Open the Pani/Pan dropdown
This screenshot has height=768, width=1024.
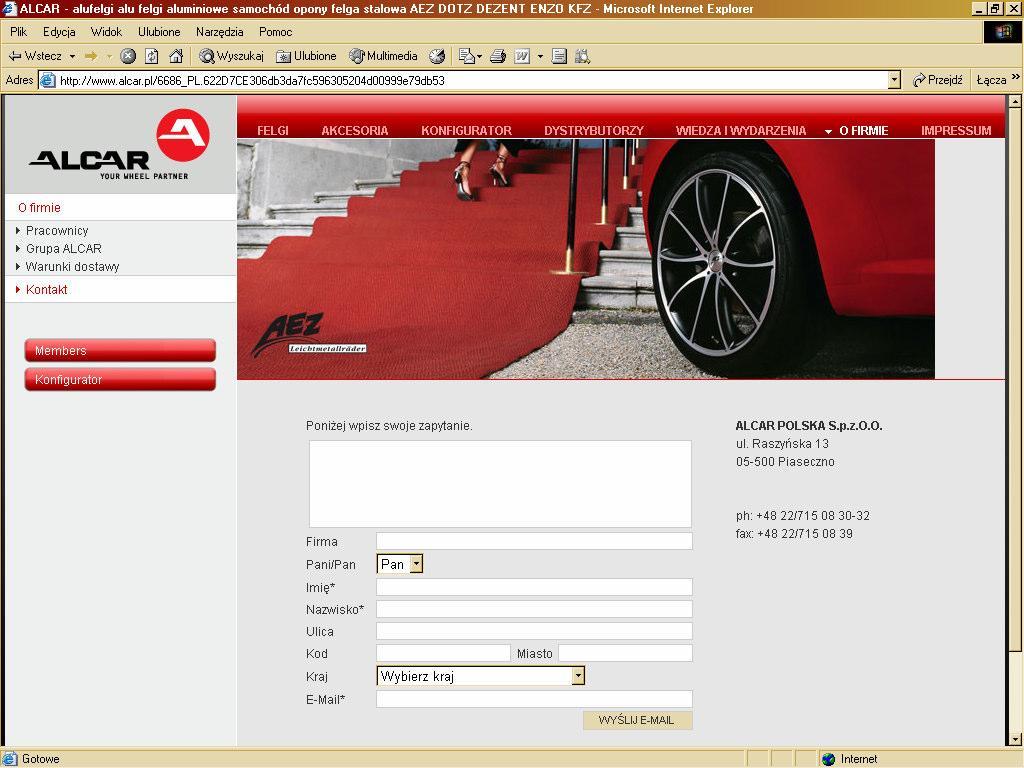pos(400,564)
